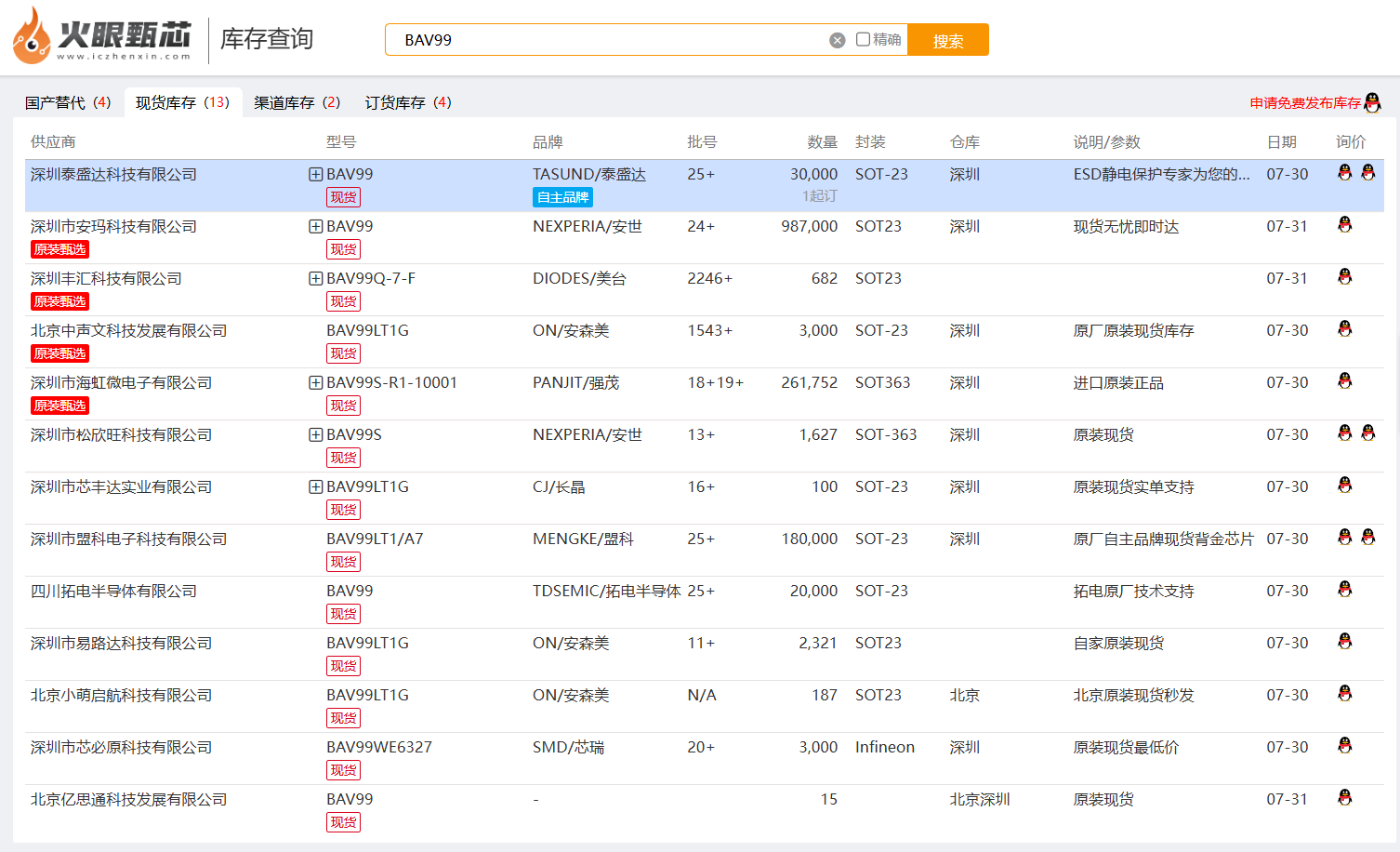The width and height of the screenshot is (1400, 852).
Task: Click model BAV99WE6327
Action: (x=379, y=747)
